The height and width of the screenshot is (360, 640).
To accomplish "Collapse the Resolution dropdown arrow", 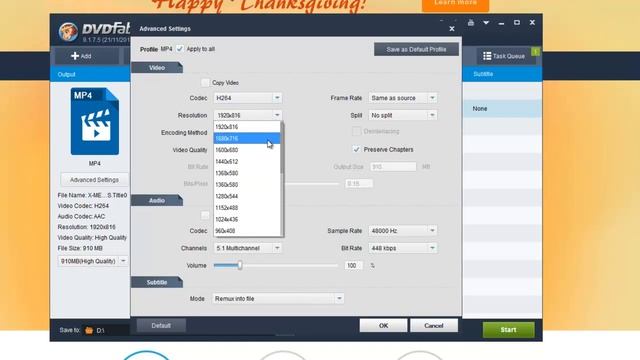I will coord(277,116).
